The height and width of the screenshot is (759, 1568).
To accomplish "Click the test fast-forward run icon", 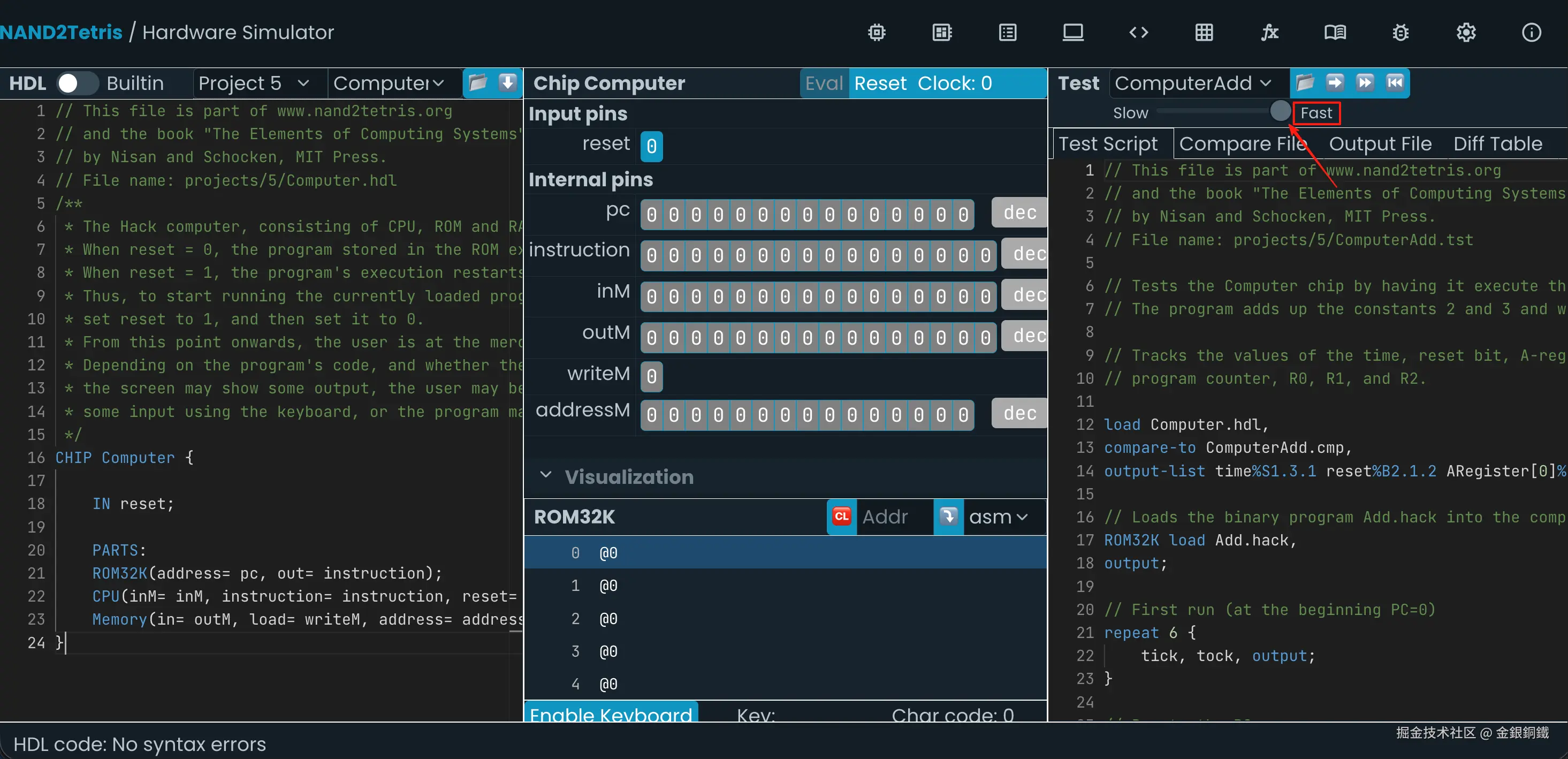I will [1365, 82].
